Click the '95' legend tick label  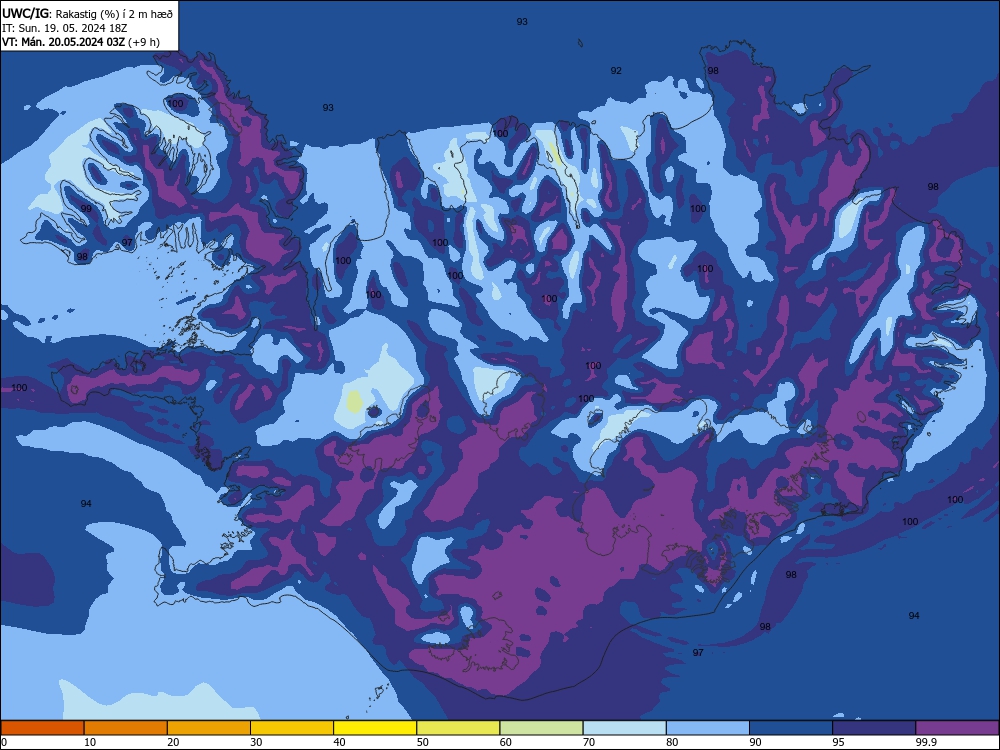[x=839, y=742]
